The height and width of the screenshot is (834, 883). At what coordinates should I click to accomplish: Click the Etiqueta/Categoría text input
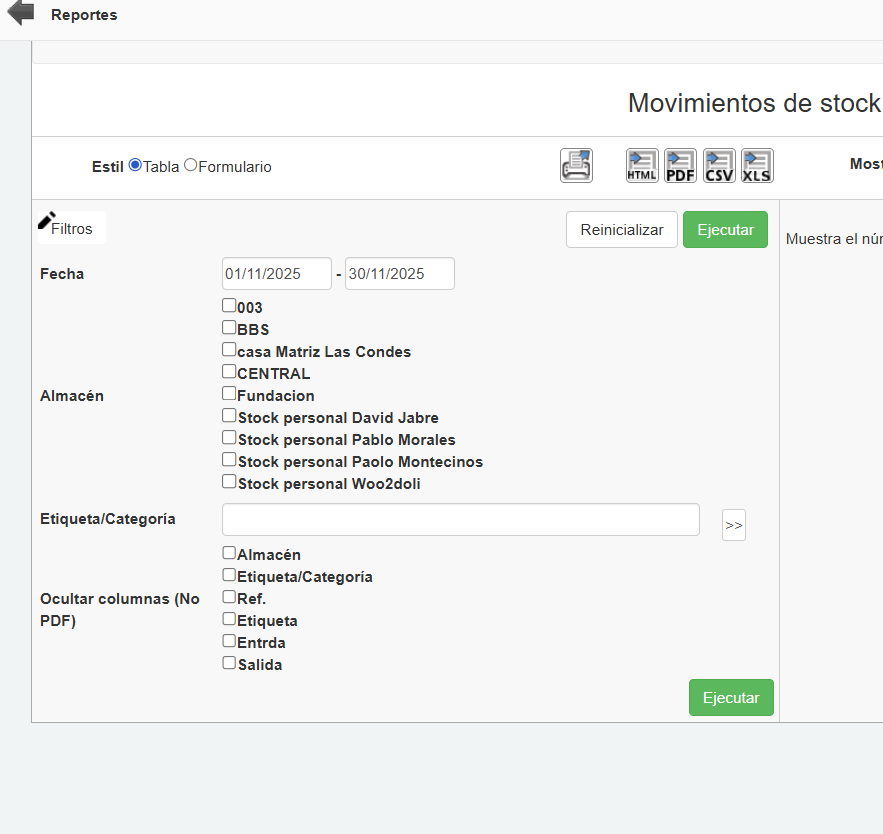click(460, 519)
